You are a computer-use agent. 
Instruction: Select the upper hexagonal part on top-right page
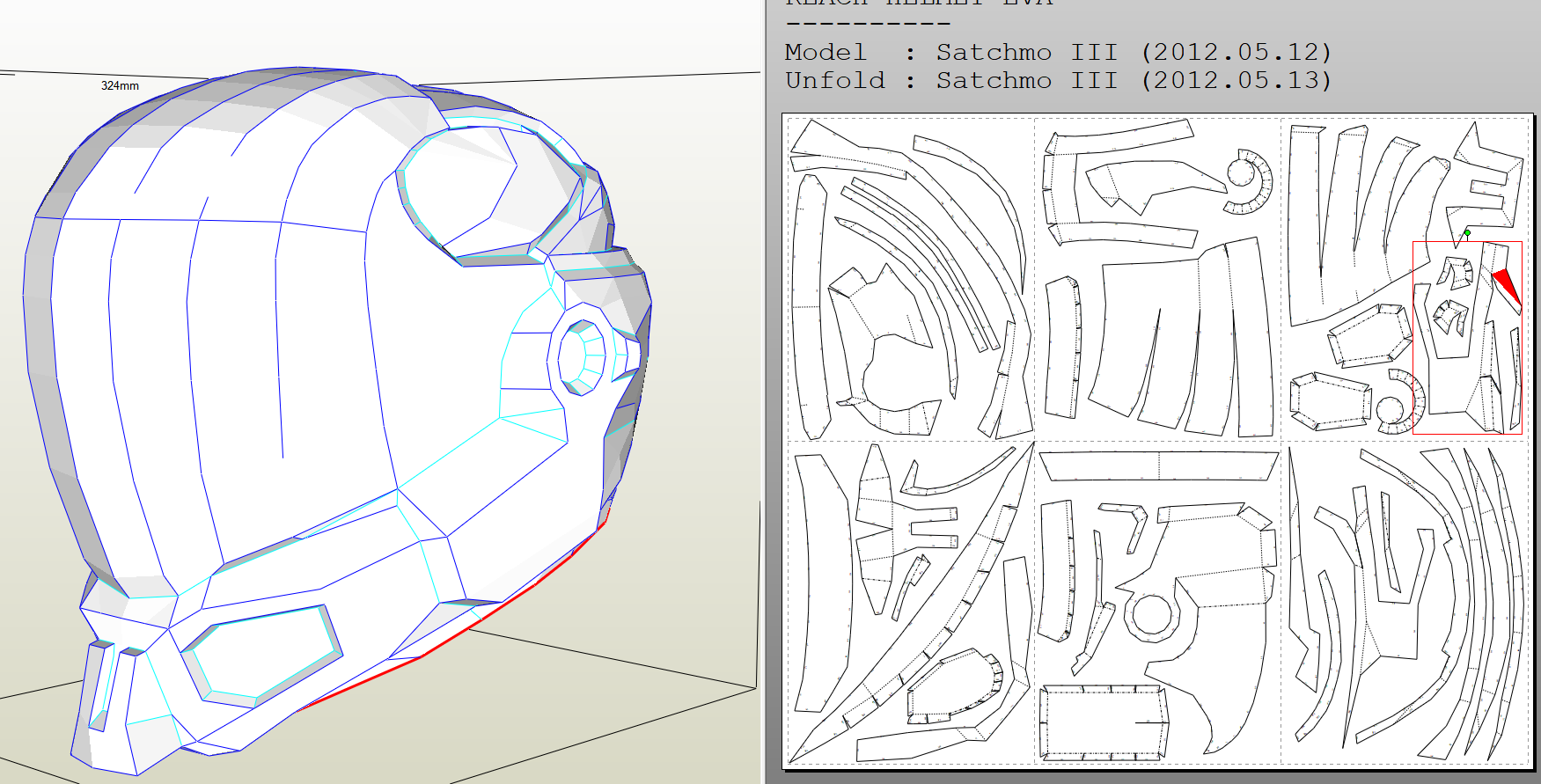pyautogui.click(x=1369, y=335)
